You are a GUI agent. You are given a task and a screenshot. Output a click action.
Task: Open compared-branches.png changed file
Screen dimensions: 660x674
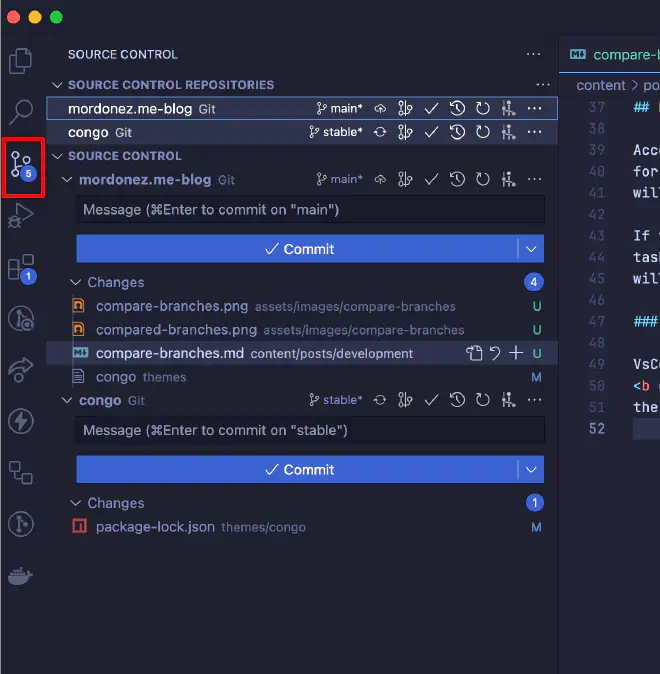click(x=302, y=330)
